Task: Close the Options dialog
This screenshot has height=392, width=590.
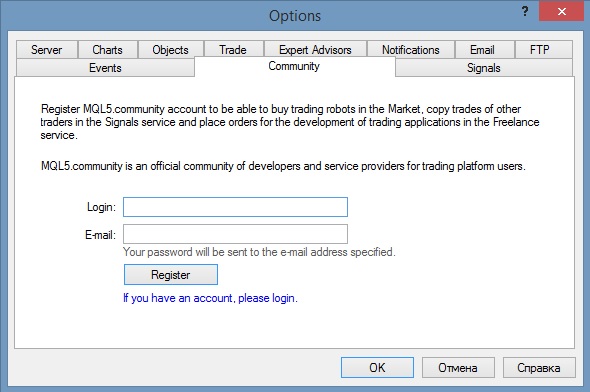Action: tap(561, 11)
